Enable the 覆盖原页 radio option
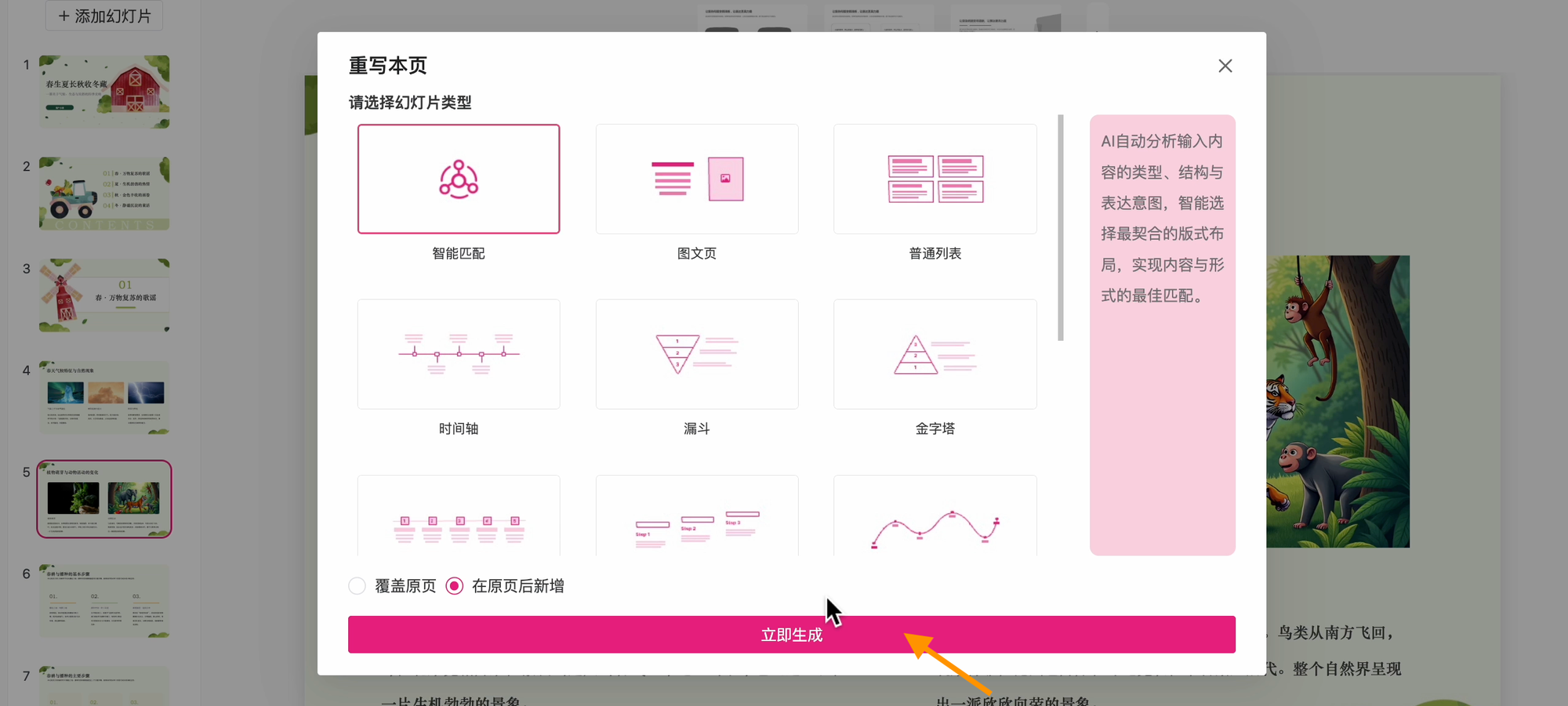1568x706 pixels. [x=358, y=586]
